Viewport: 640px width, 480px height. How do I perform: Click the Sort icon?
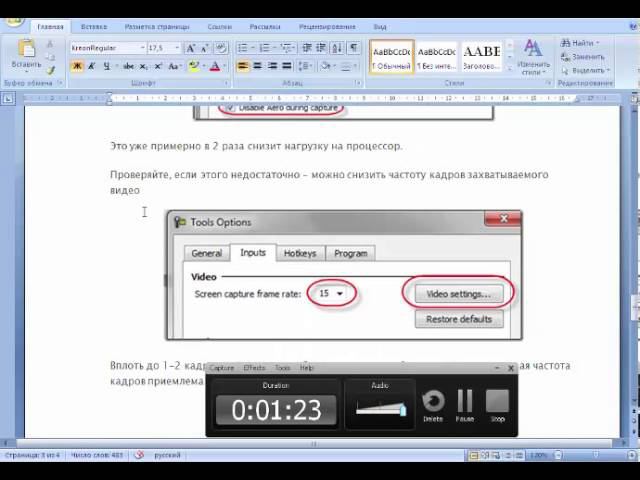click(x=337, y=48)
